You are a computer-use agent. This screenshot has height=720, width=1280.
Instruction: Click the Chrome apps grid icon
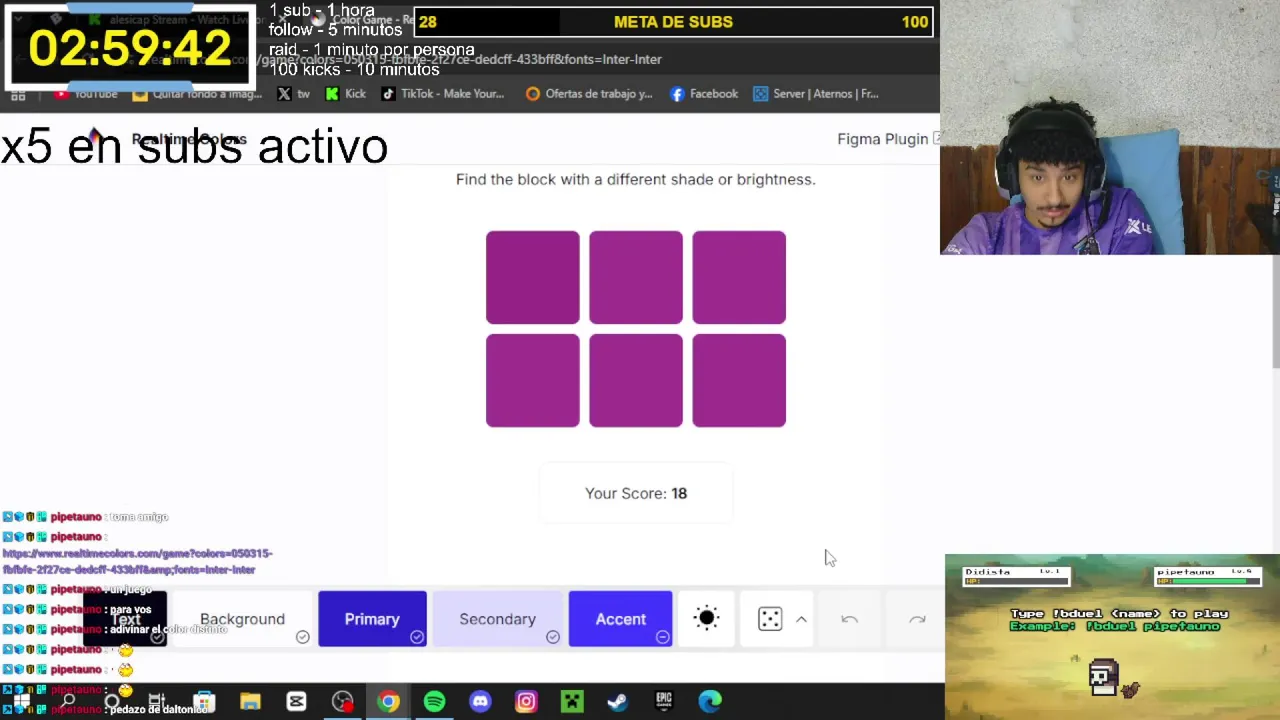click(x=18, y=95)
